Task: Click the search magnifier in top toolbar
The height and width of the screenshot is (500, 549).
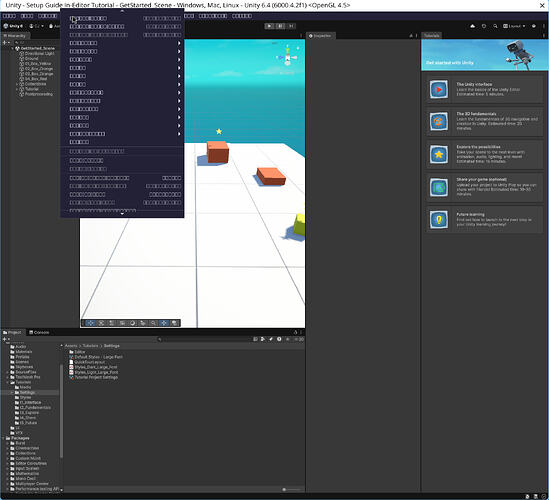Action: tap(495, 26)
